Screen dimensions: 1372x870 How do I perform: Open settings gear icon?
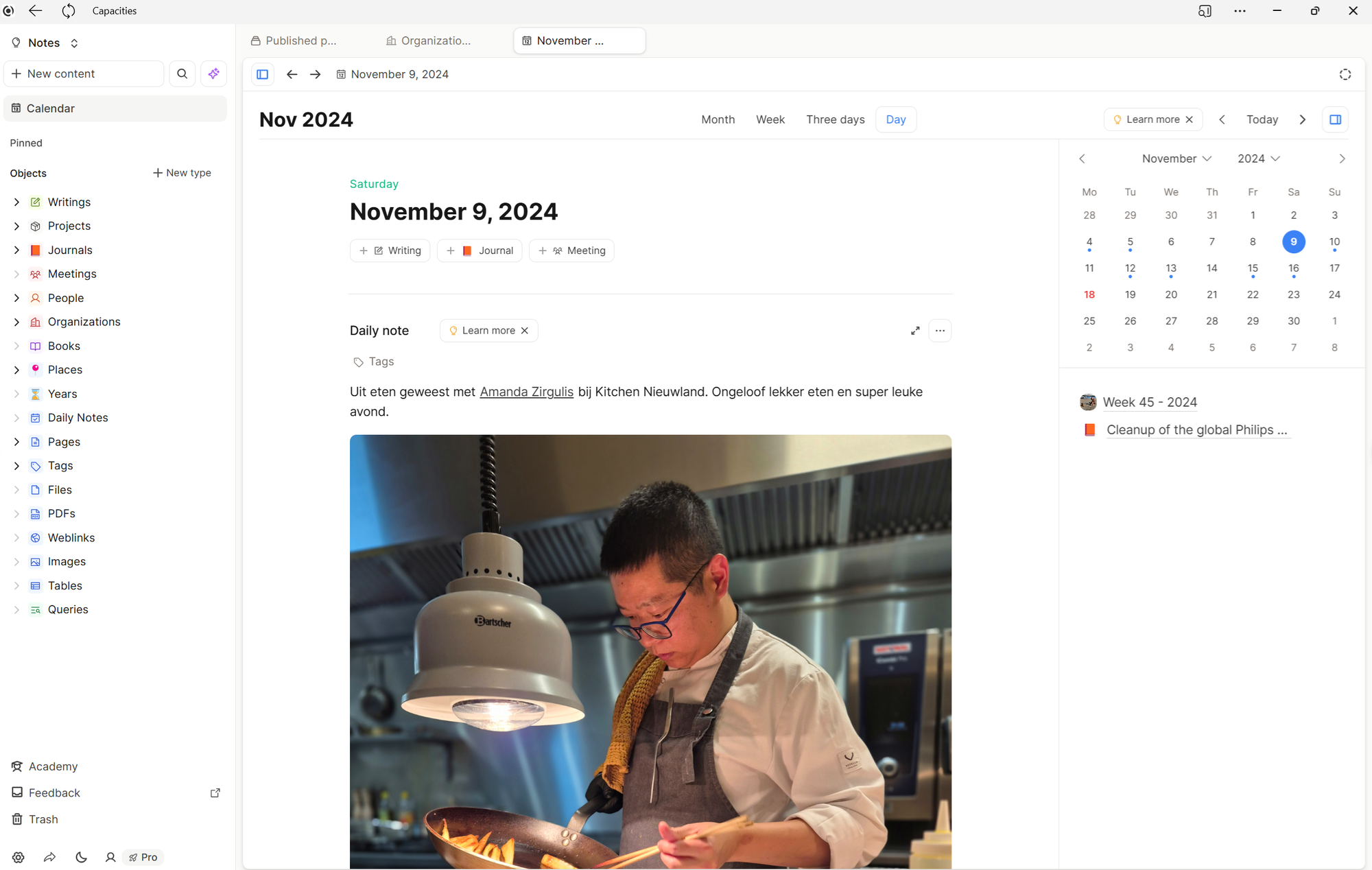[x=19, y=857]
